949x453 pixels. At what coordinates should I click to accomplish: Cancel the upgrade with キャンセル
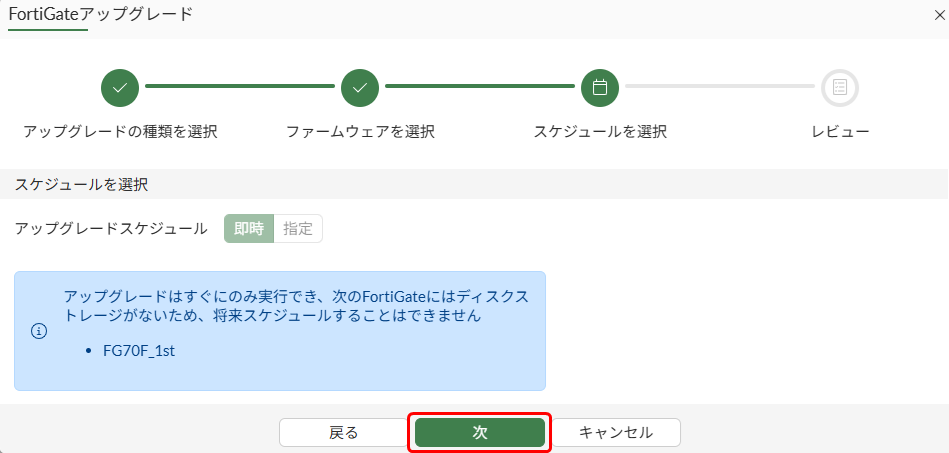616,432
